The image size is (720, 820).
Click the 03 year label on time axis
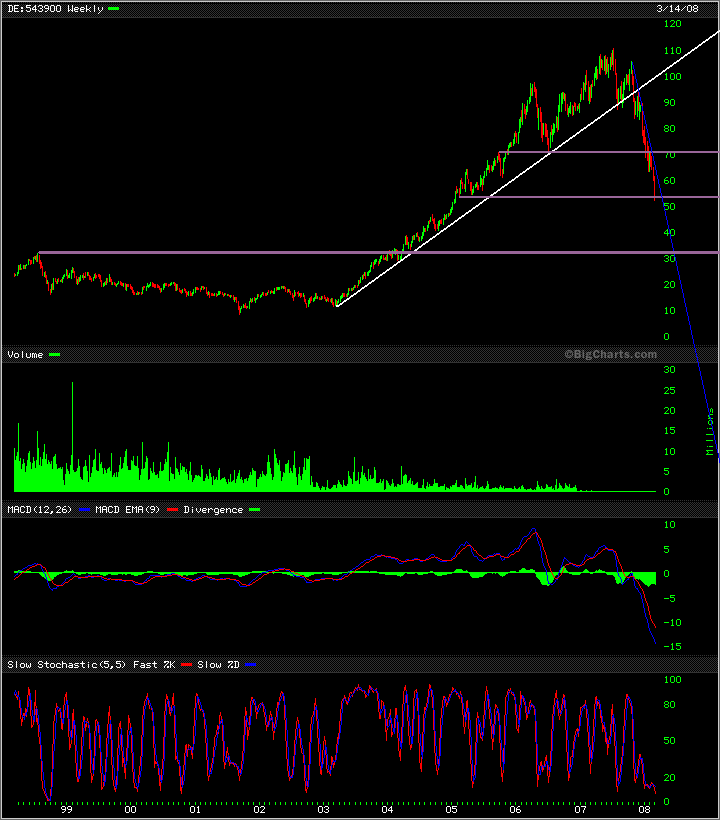click(323, 810)
